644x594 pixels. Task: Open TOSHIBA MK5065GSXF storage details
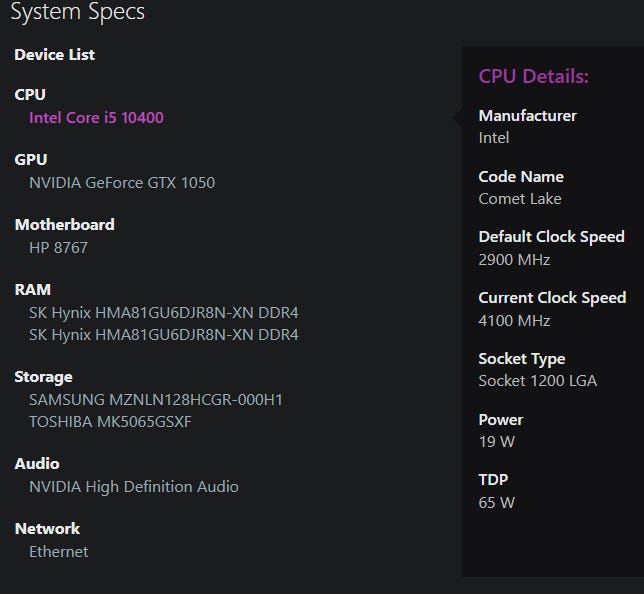tap(110, 421)
